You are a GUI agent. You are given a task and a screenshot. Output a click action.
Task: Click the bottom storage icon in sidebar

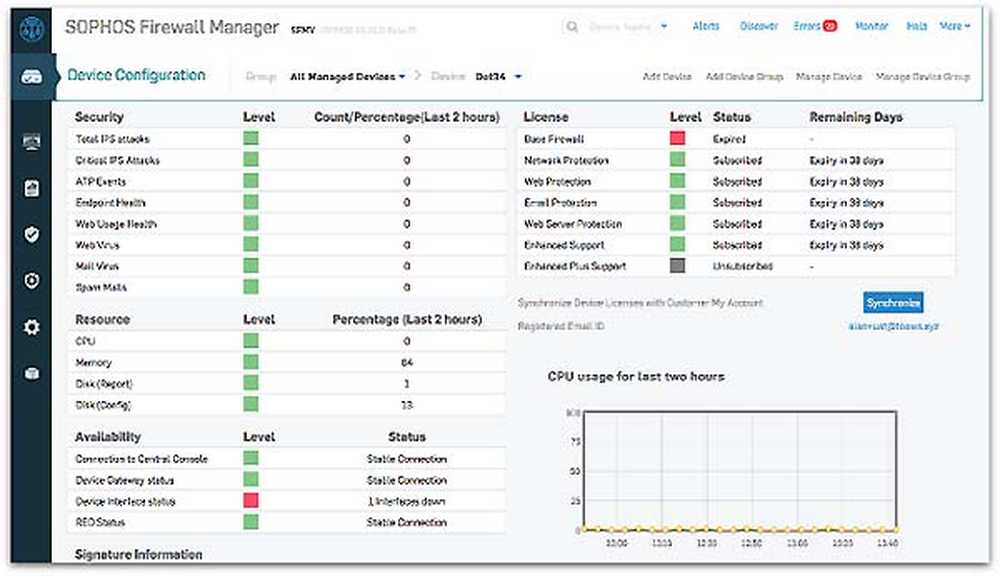[x=31, y=373]
